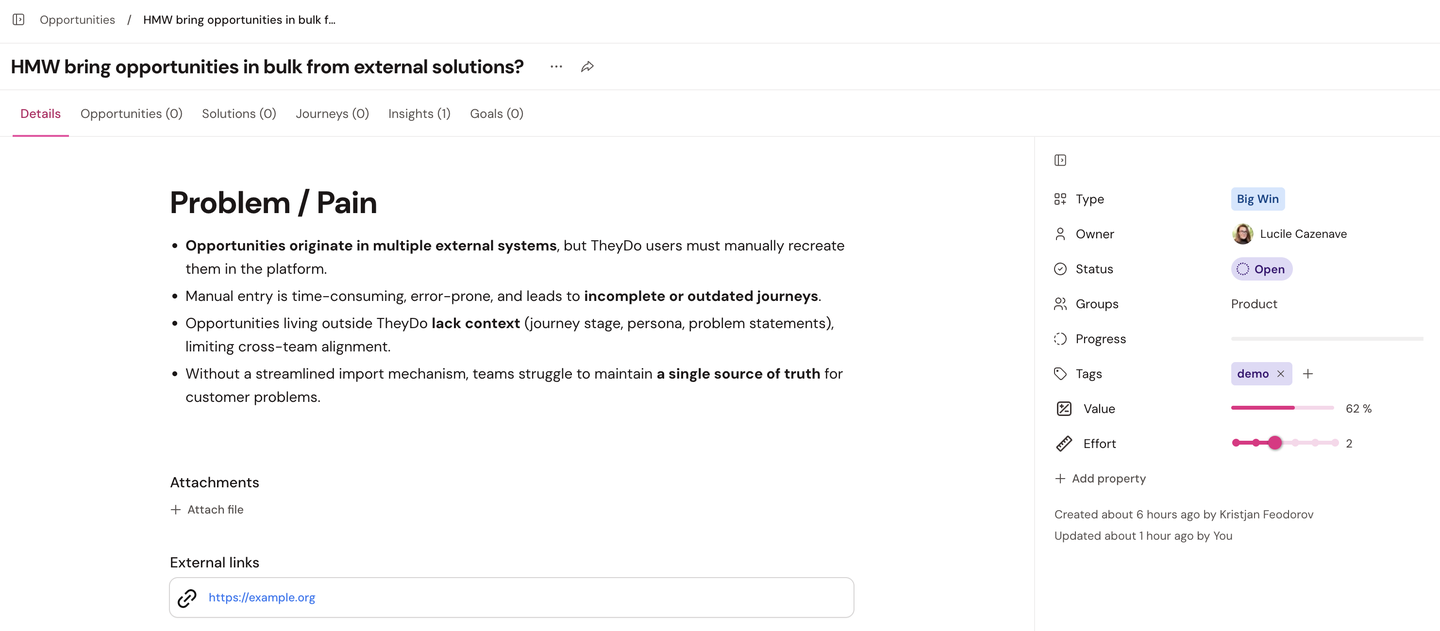Select the Owner person icon

(1060, 233)
